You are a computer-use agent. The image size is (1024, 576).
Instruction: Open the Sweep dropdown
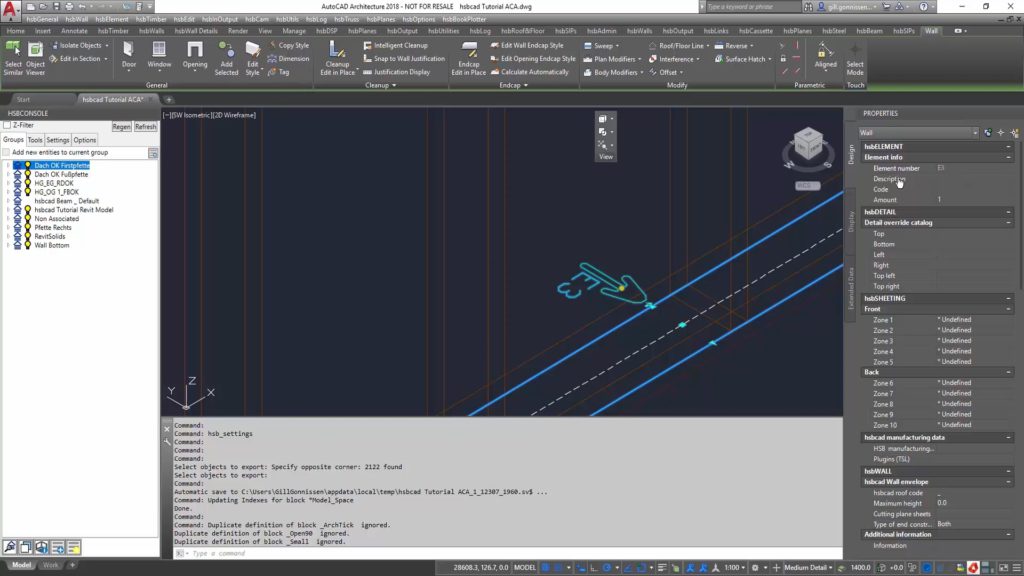[601, 46]
